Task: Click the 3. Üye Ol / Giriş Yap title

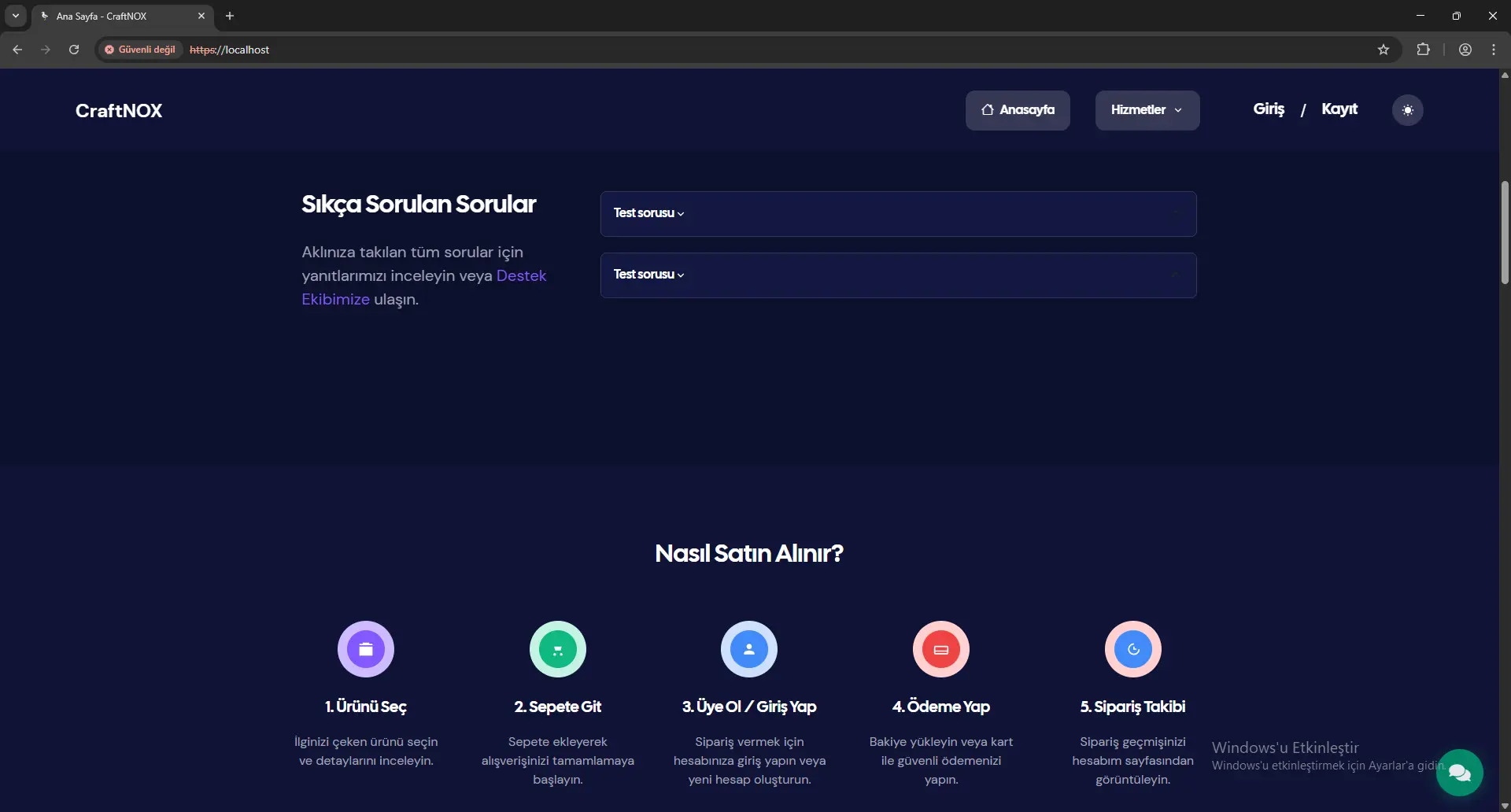Action: 749,707
